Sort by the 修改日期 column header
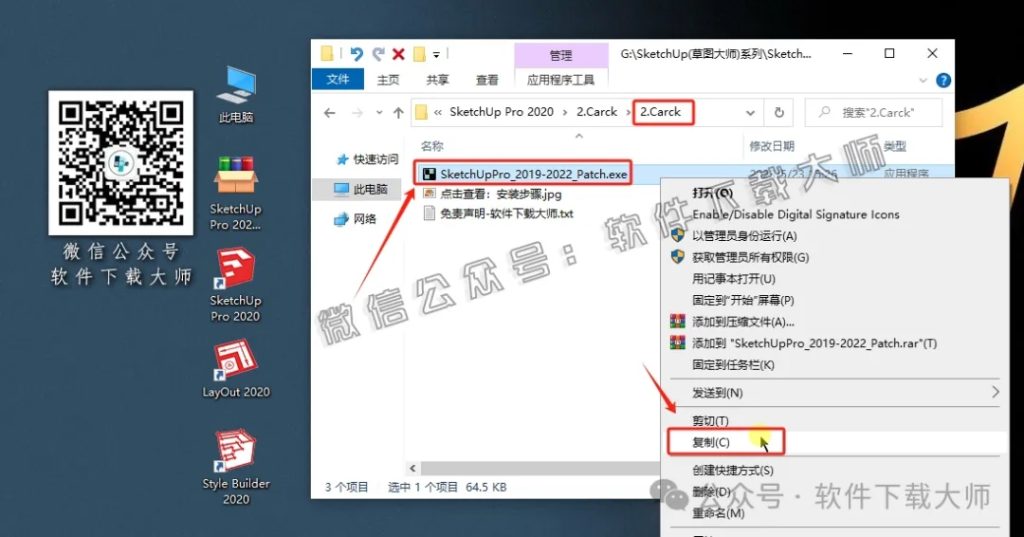This screenshot has width=1024, height=537. [771, 146]
